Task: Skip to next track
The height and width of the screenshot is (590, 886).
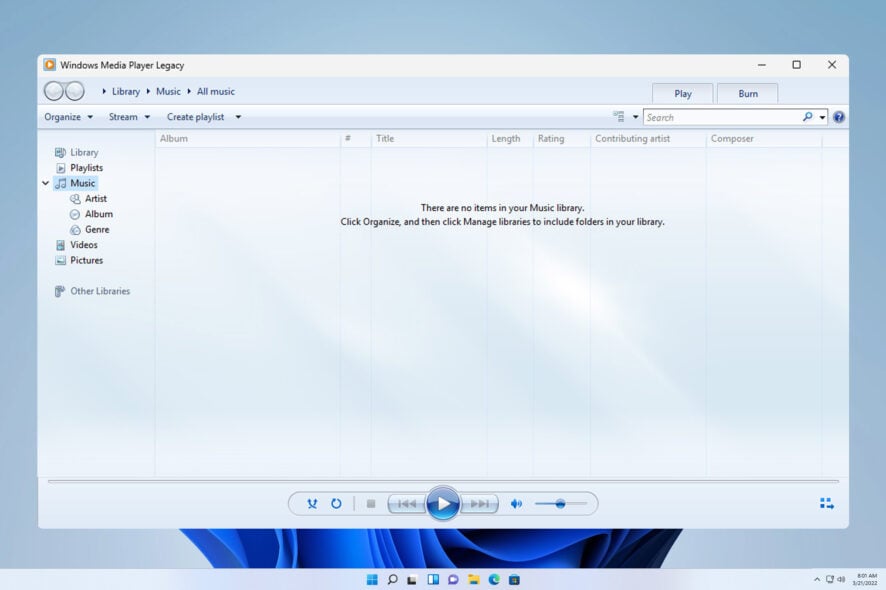Action: point(480,503)
